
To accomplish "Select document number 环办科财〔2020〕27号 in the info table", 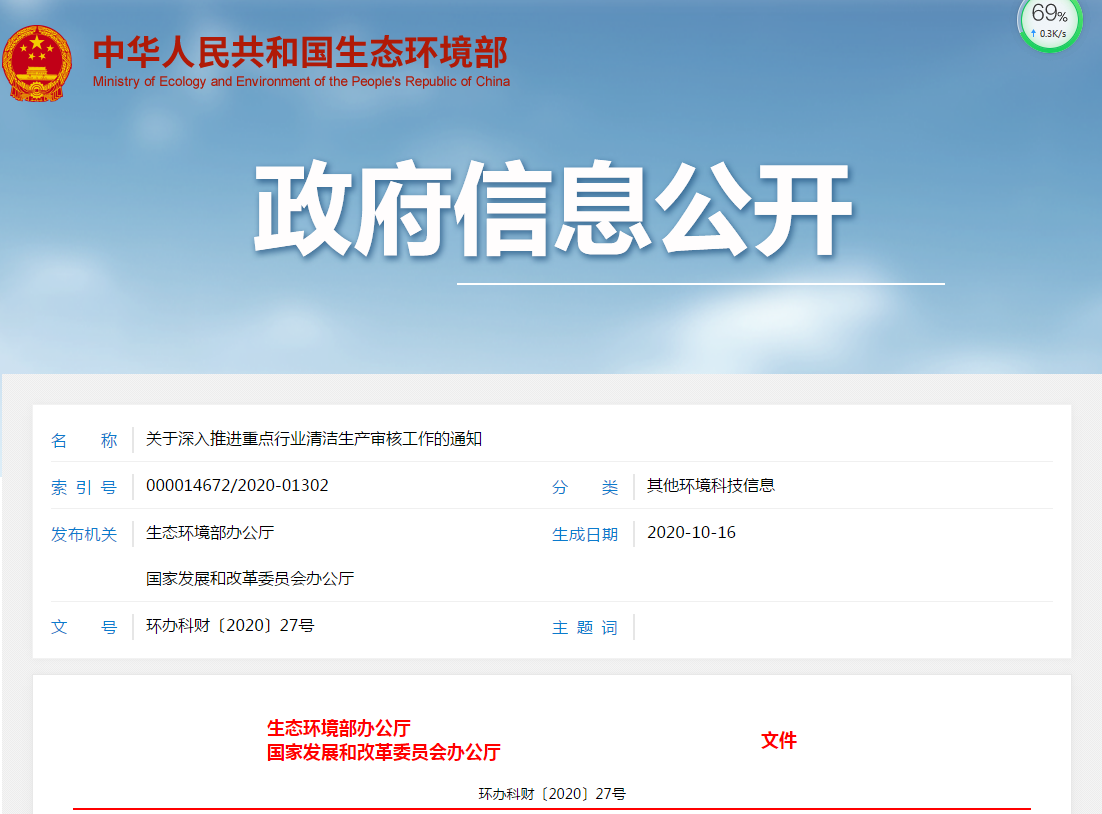I will point(230,626).
